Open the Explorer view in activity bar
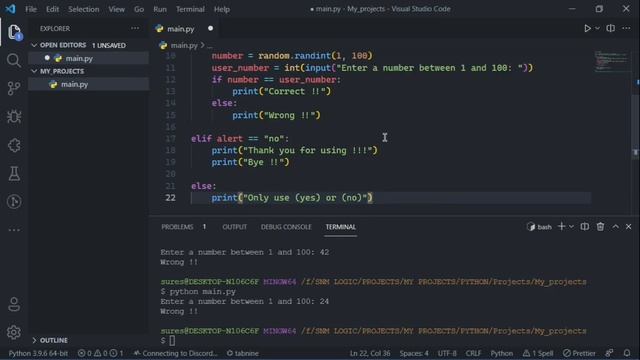Image resolution: width=640 pixels, height=360 pixels. (x=14, y=32)
